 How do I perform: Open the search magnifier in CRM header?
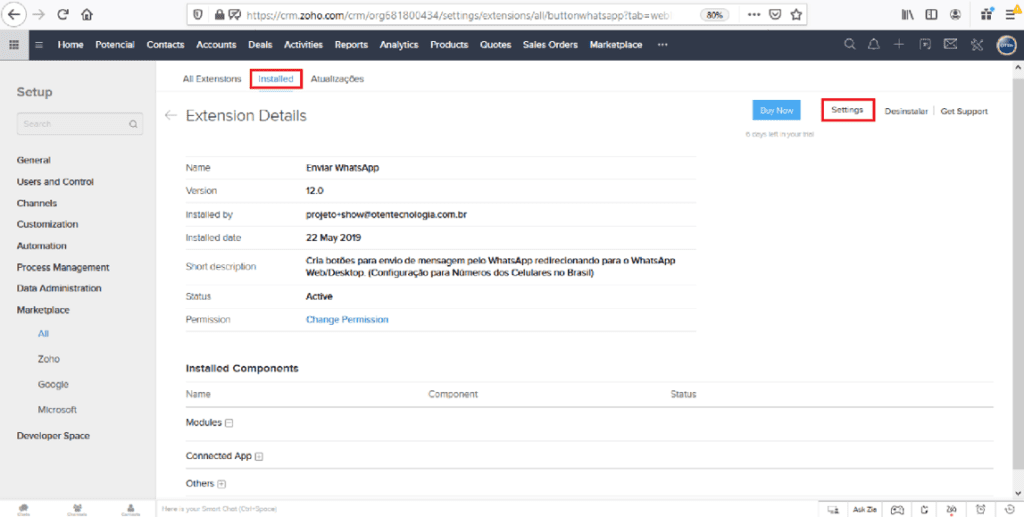point(850,45)
